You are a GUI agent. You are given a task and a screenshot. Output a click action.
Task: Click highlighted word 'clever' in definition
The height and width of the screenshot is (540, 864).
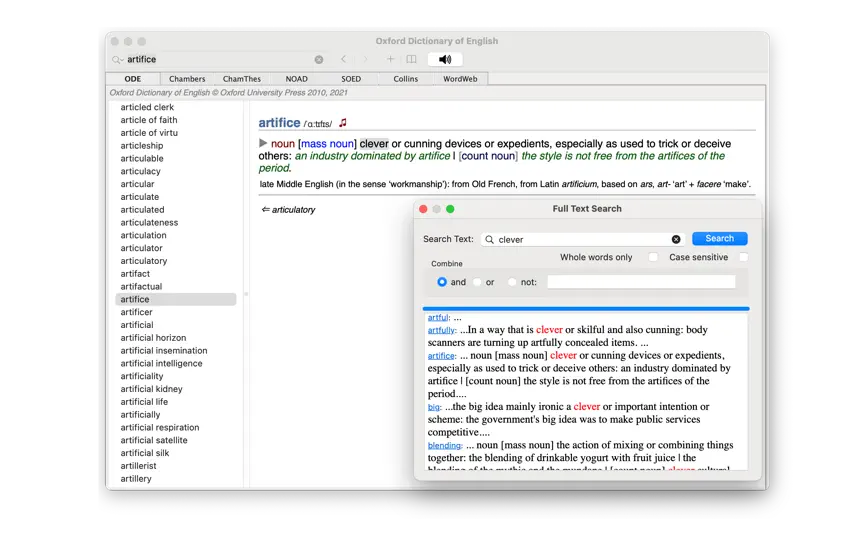[x=374, y=144]
